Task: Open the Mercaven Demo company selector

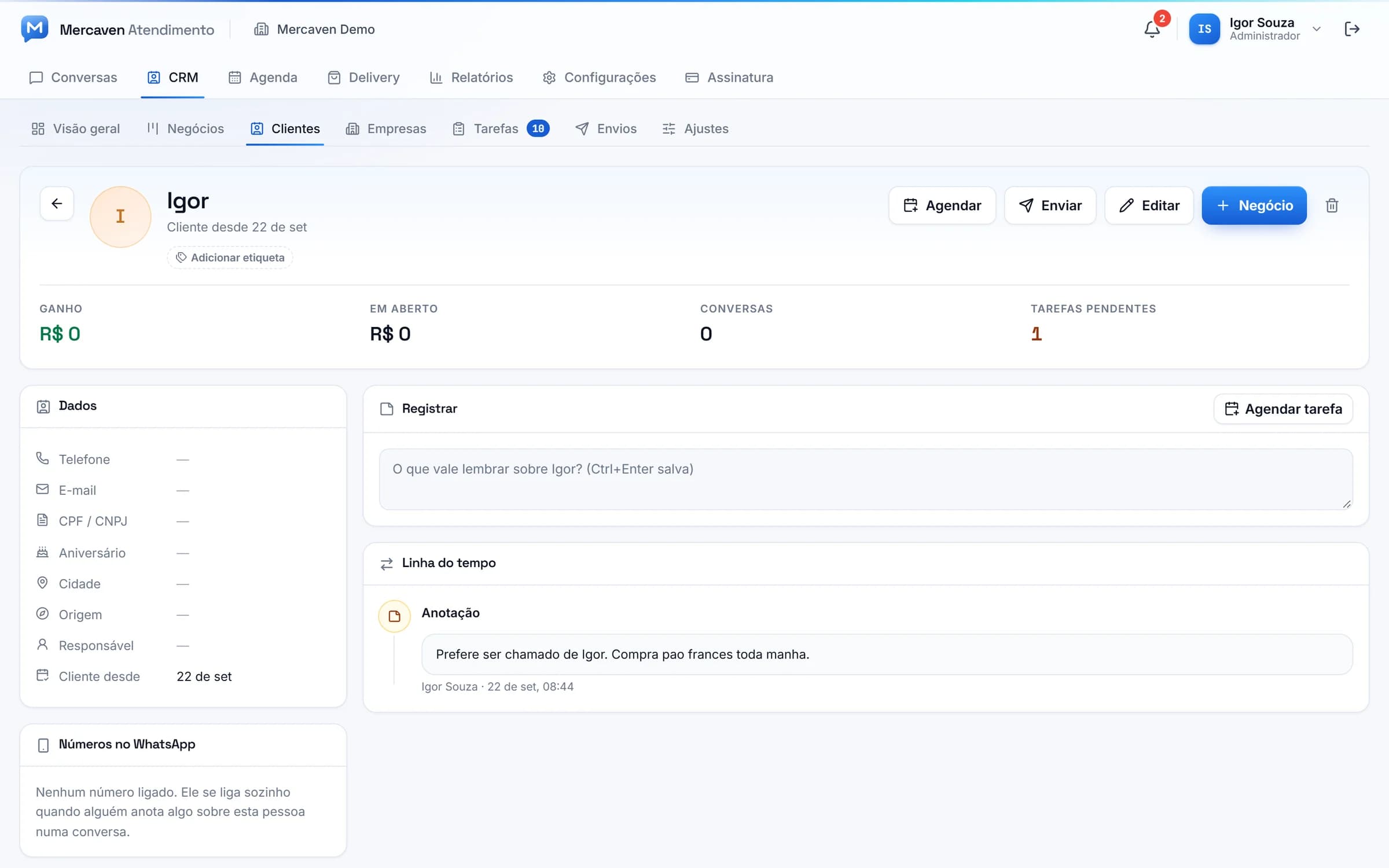Action: (x=314, y=29)
